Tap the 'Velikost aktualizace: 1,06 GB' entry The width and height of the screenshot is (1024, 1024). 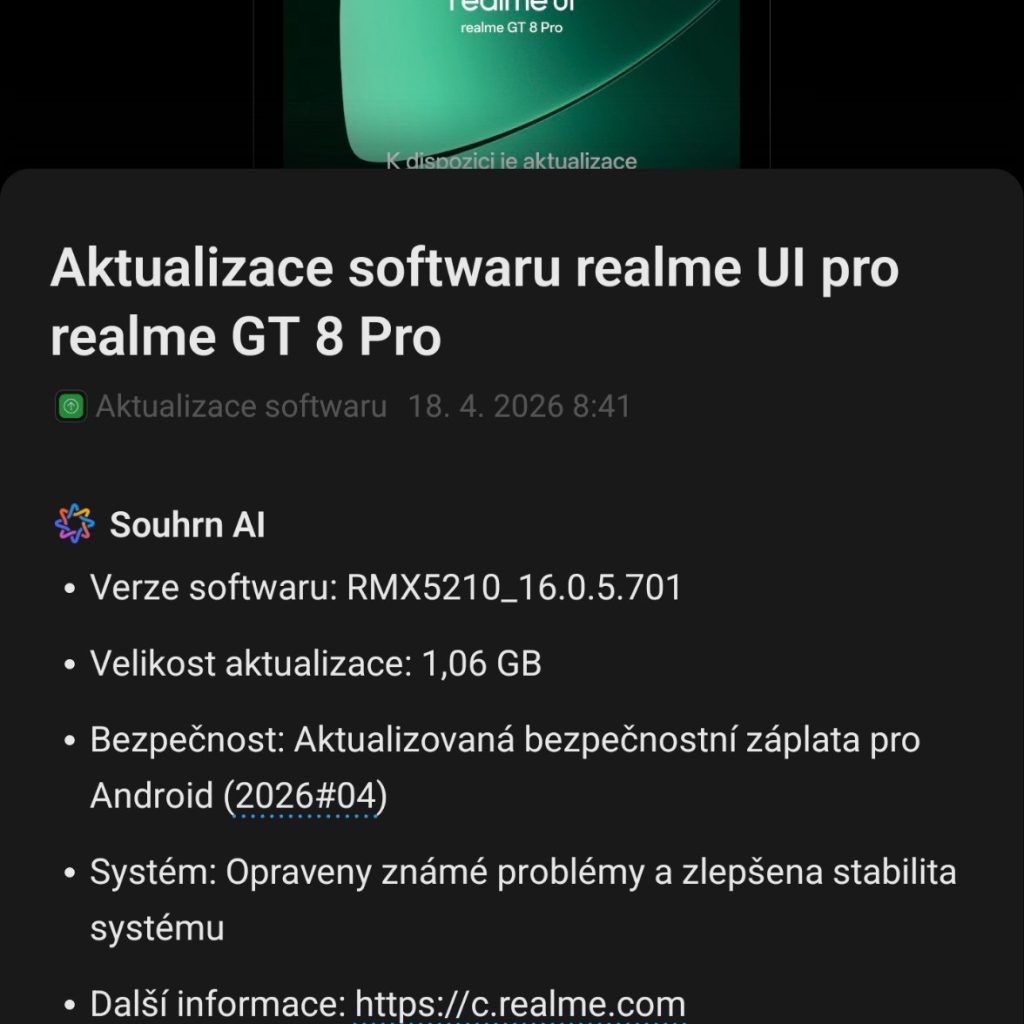tap(316, 664)
